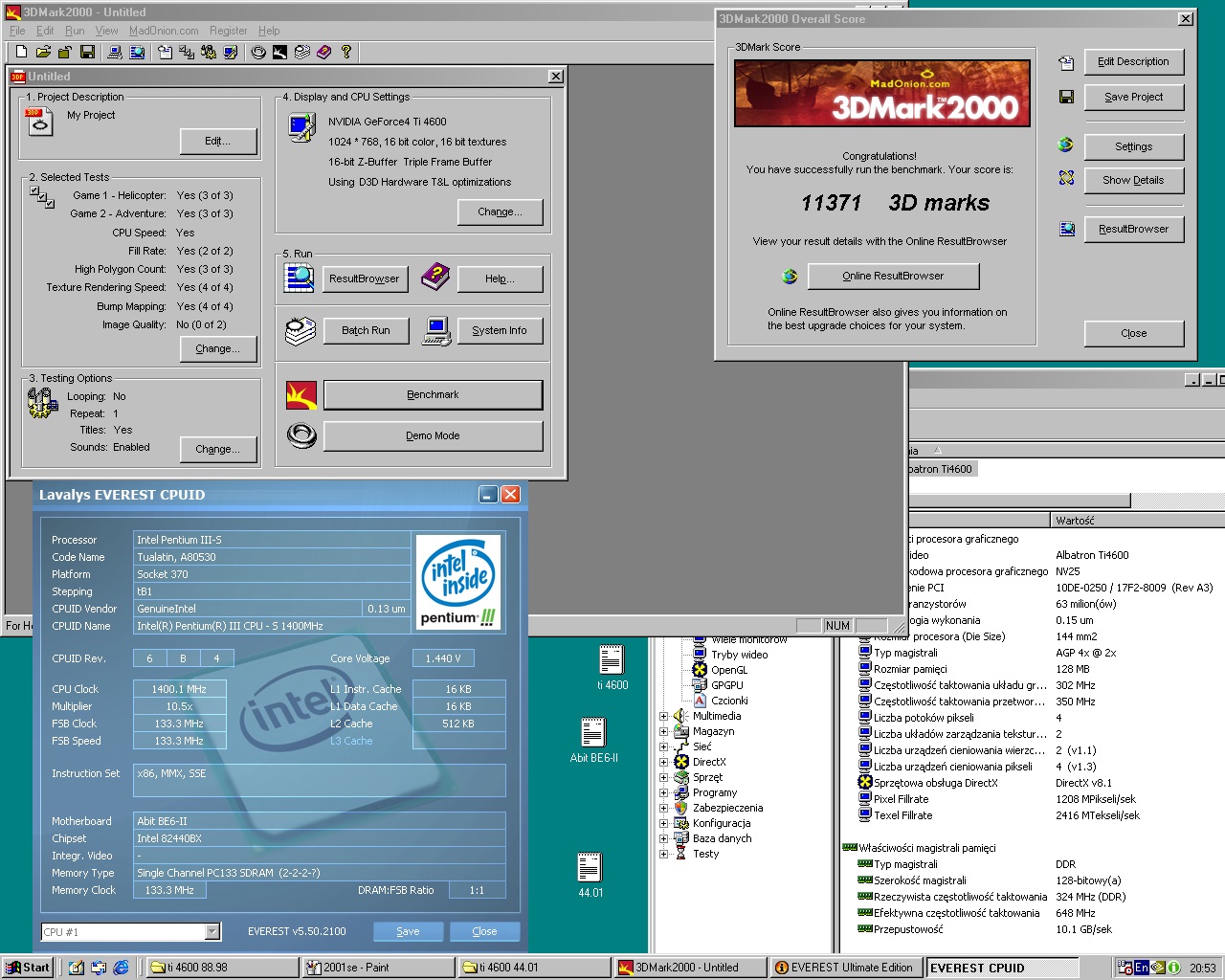This screenshot has width=1225, height=980.
Task: Expand the Konfiguracja tree node
Action: click(663, 823)
